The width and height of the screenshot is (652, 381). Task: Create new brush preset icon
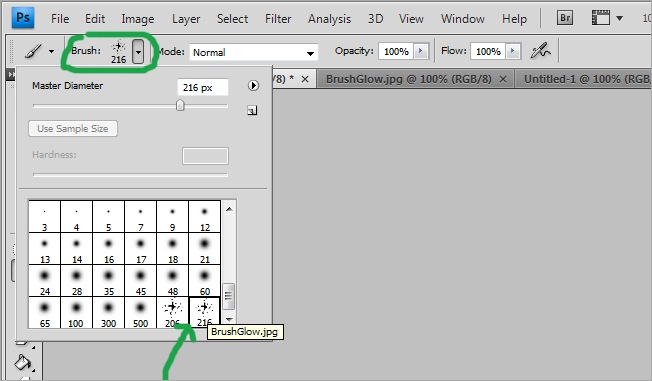[252, 111]
